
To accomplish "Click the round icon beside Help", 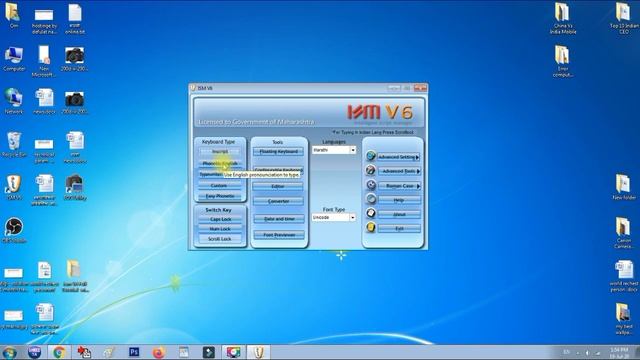I will click(x=371, y=199).
